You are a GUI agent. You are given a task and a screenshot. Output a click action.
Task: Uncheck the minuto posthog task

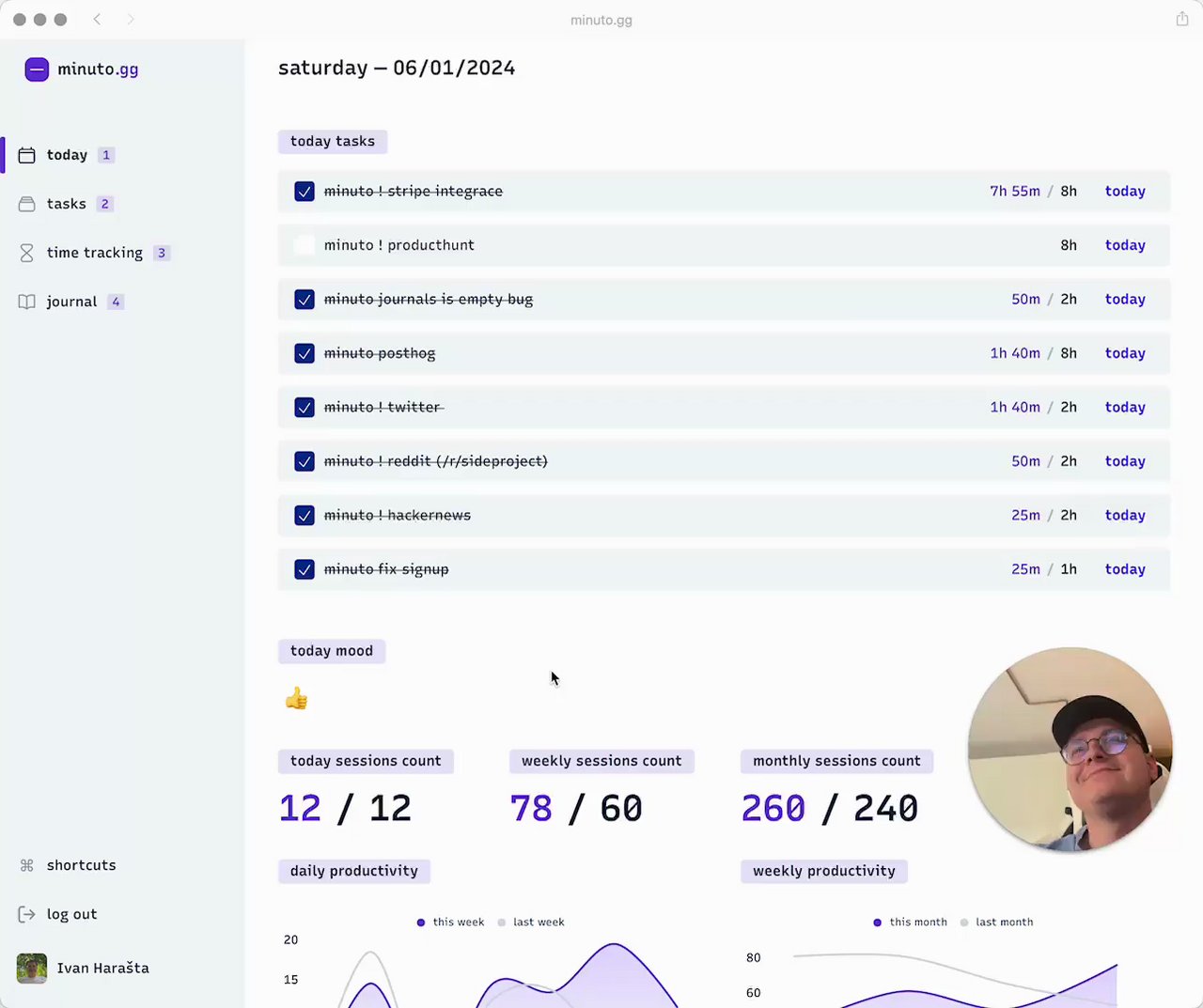coord(305,353)
